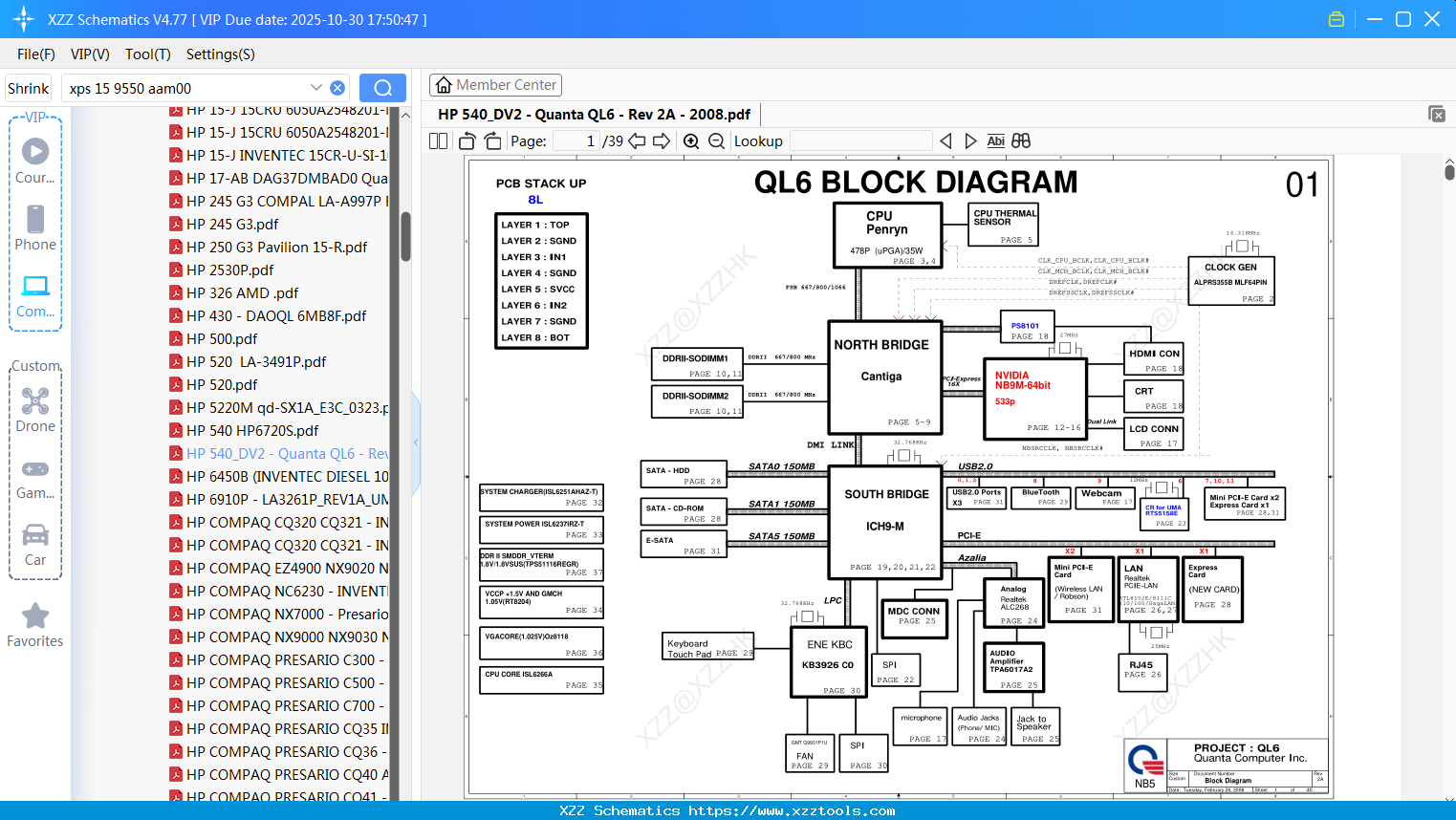The width and height of the screenshot is (1456, 820).
Task: Click the blue search button
Action: 382,88
